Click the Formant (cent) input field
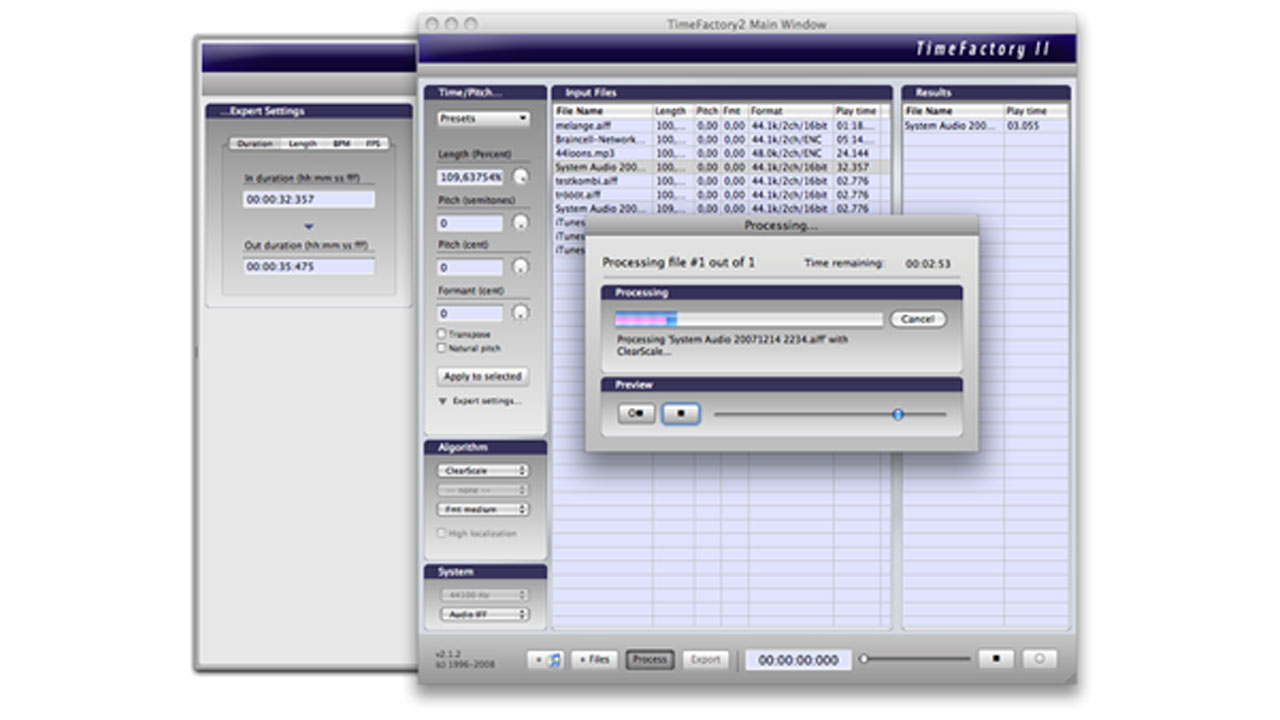1280x720 pixels. (x=471, y=313)
